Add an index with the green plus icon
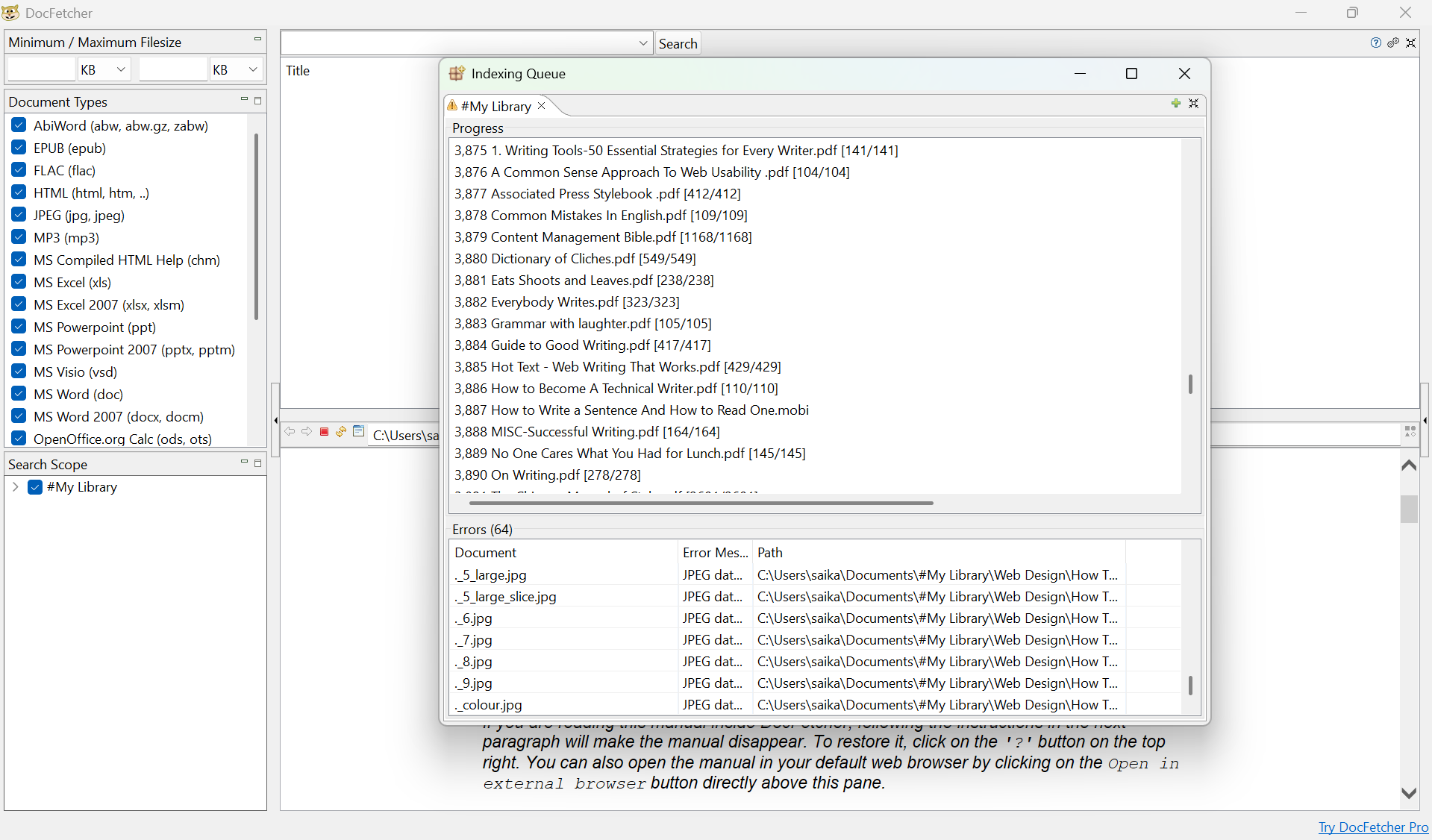The height and width of the screenshot is (840, 1432). pos(1176,103)
